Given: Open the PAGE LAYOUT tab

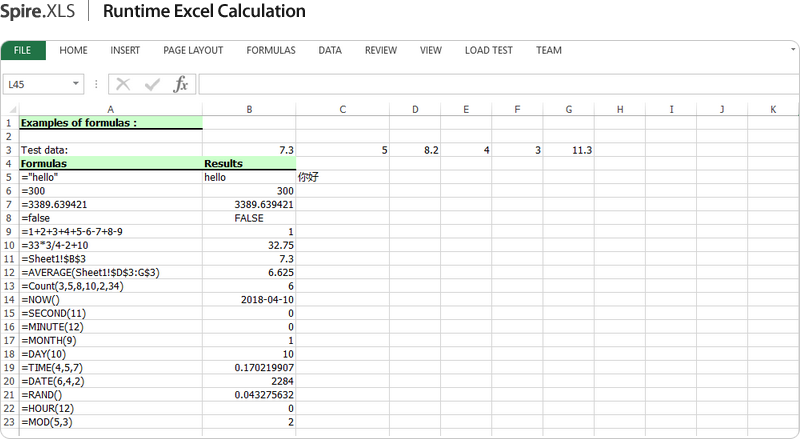Looking at the screenshot, I should pos(193,50).
